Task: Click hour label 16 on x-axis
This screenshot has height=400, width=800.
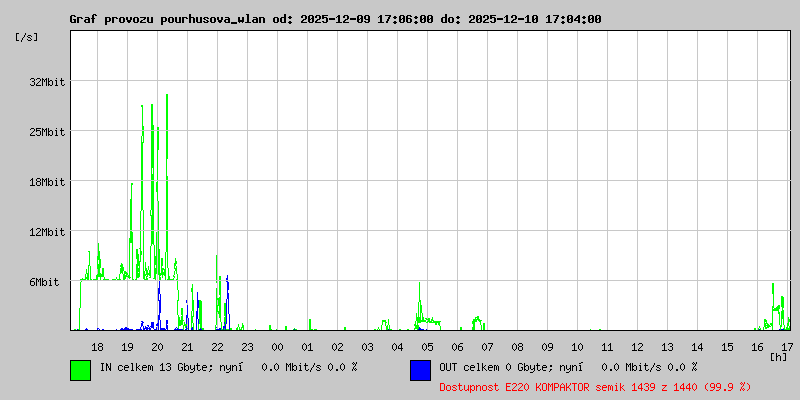Action: pos(758,347)
